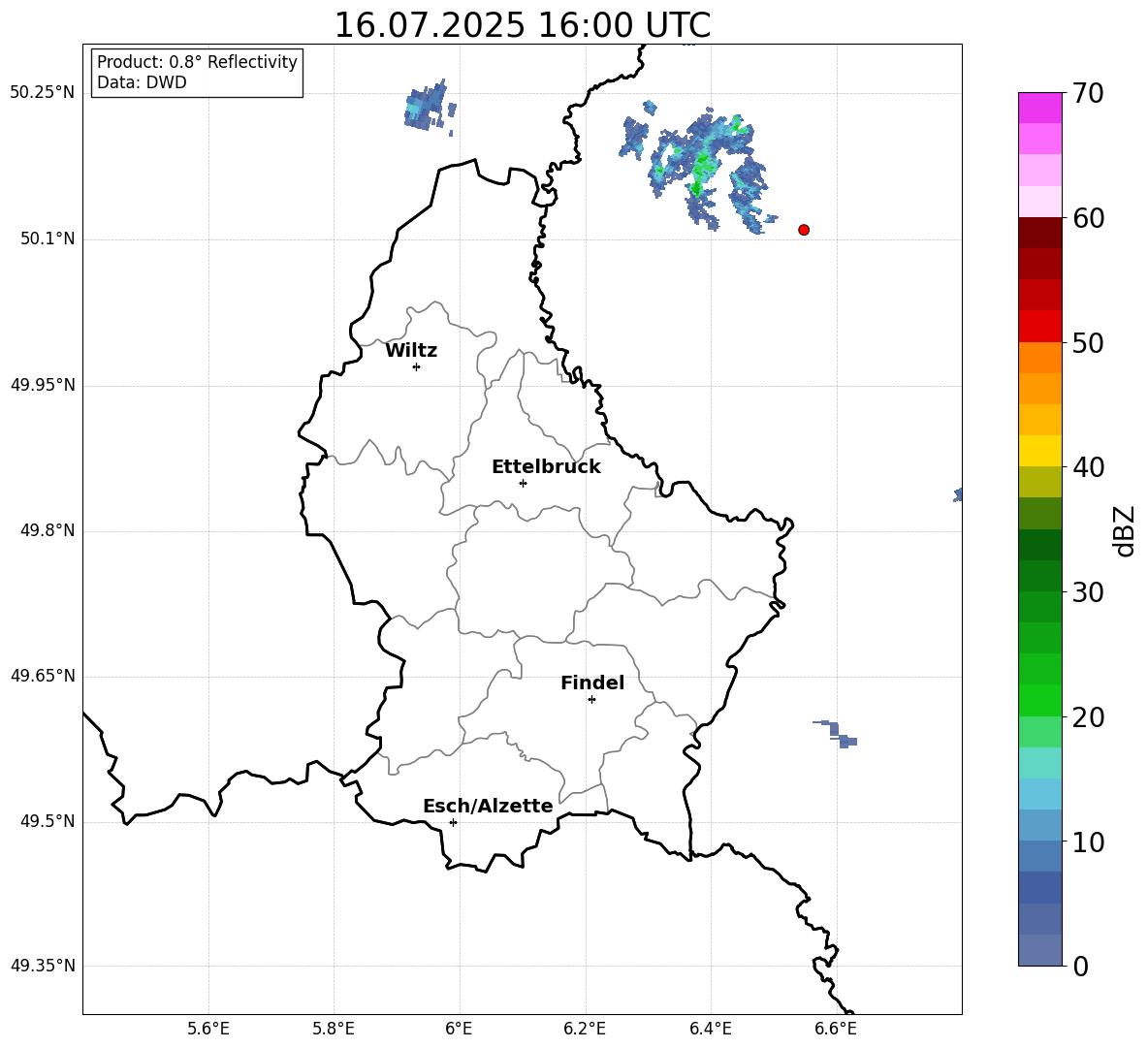Click the Findel station cross marker

[x=591, y=700]
